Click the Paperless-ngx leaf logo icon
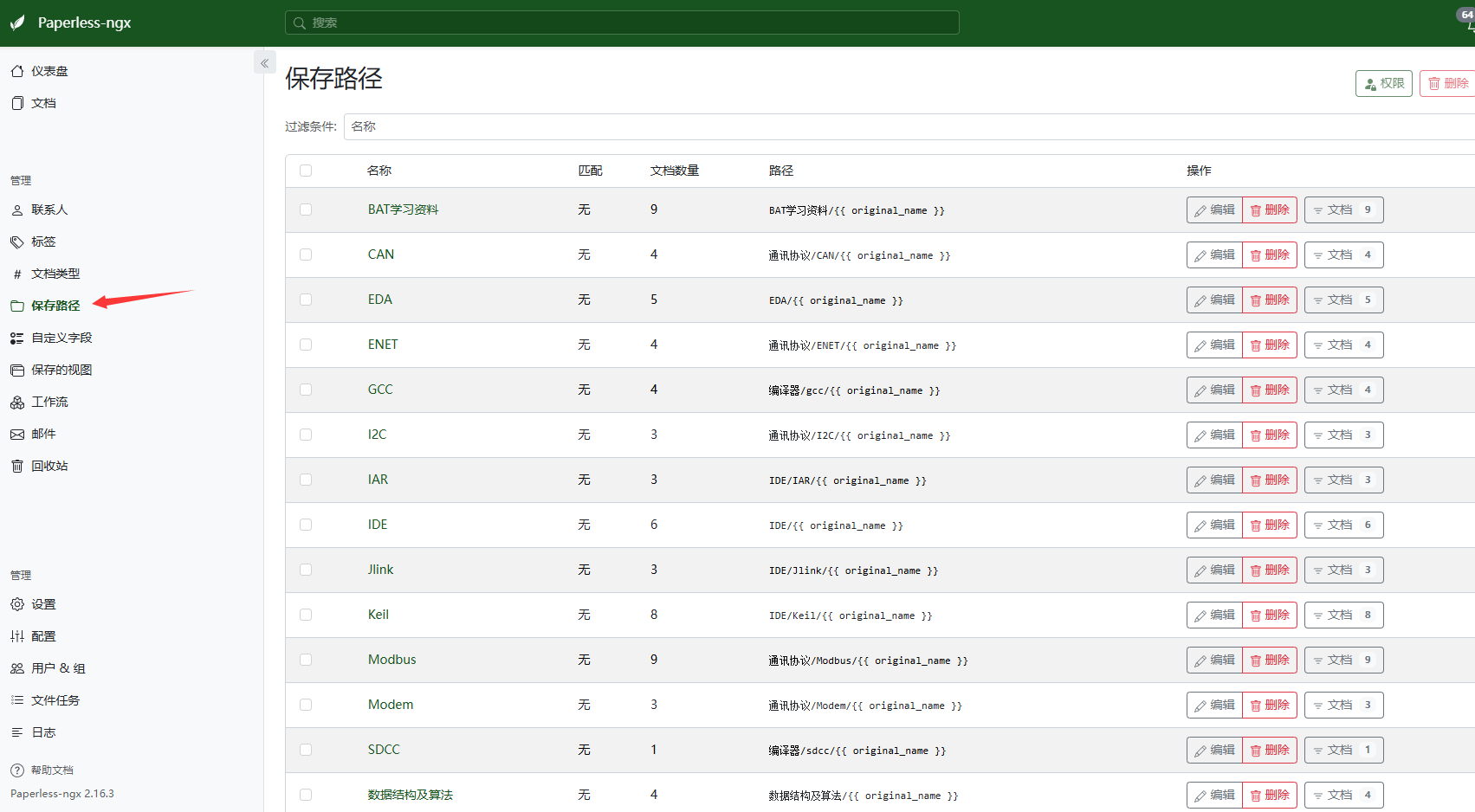1475x812 pixels. tap(17, 23)
